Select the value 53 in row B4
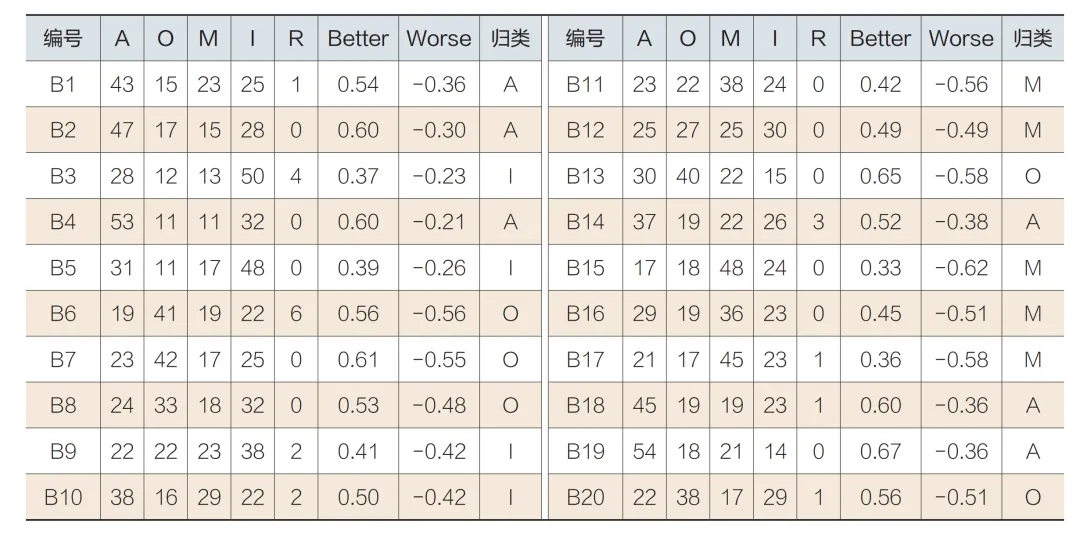The width and height of the screenshot is (1080, 536). click(122, 222)
